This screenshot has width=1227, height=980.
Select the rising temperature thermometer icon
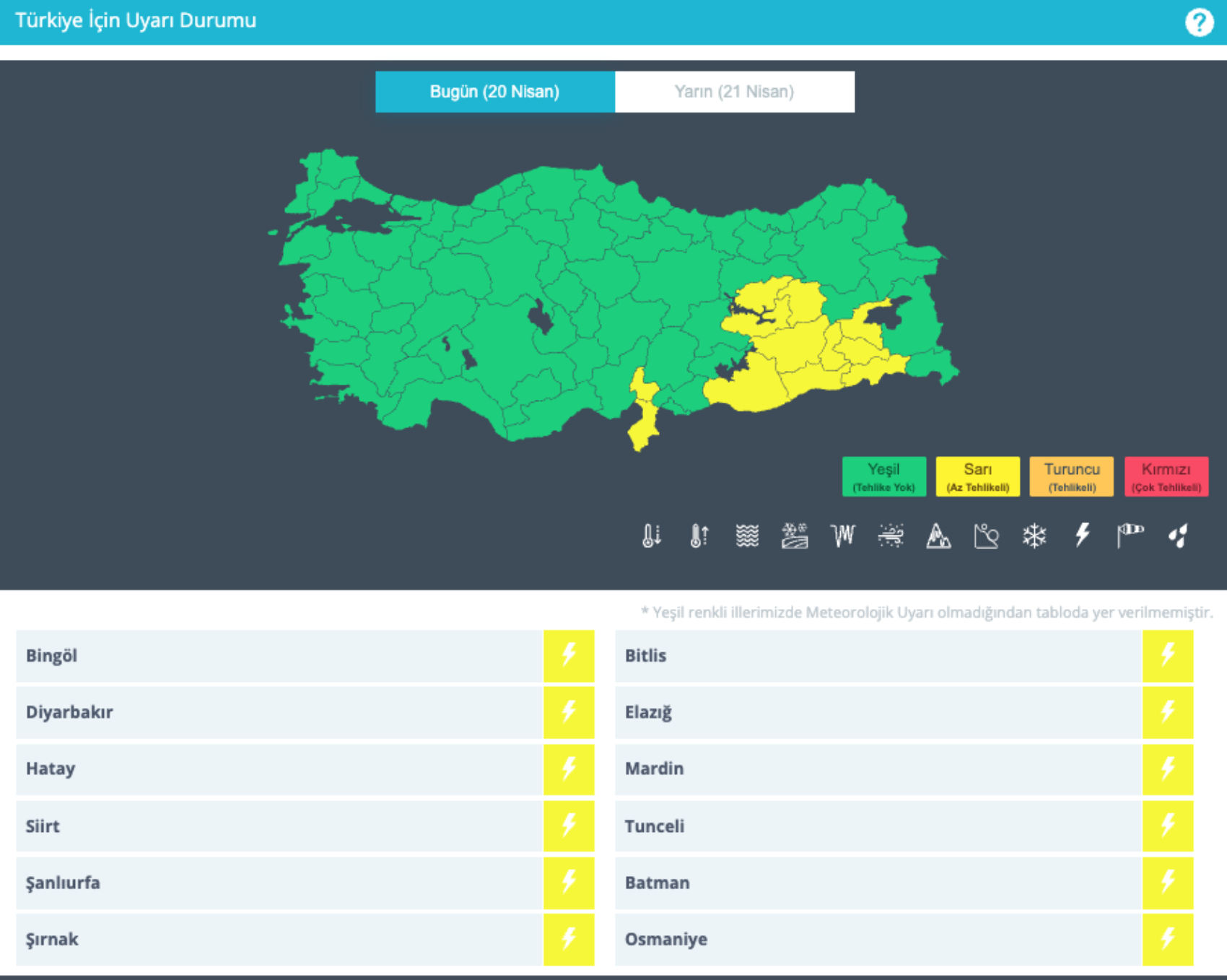click(x=699, y=535)
